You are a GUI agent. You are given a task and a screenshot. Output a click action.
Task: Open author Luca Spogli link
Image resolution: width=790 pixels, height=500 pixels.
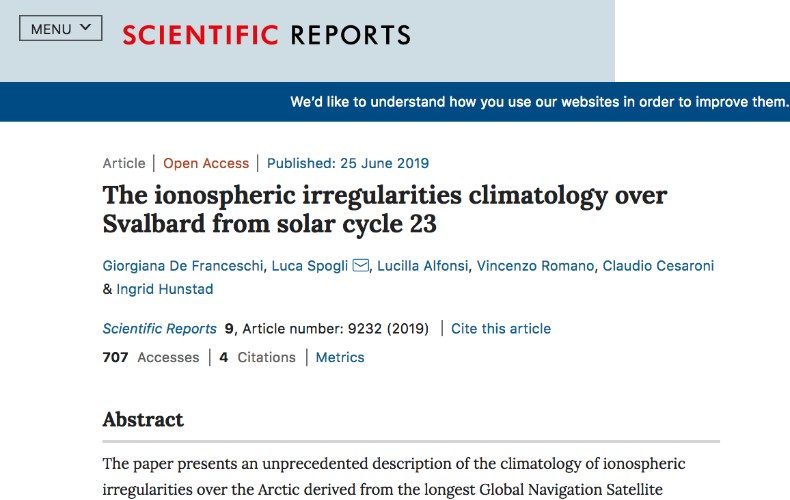(x=310, y=266)
